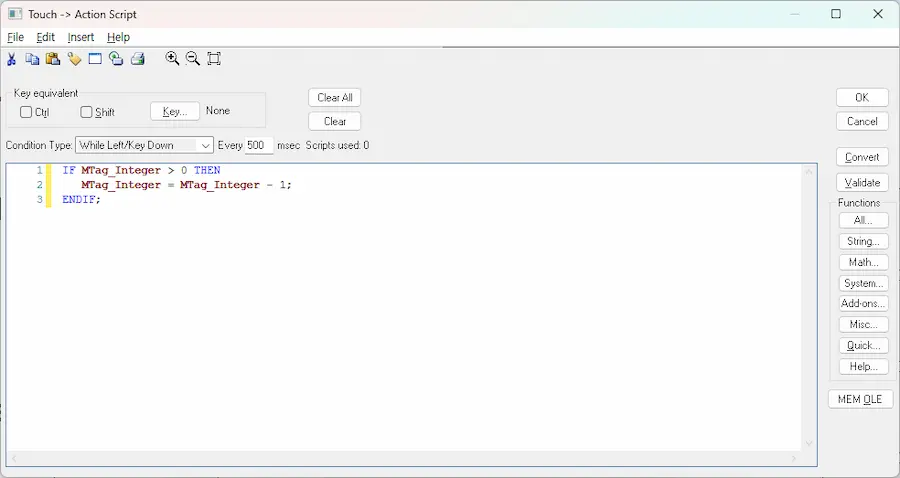Click the MEM OLE button
This screenshot has height=478, width=900.
(860, 399)
